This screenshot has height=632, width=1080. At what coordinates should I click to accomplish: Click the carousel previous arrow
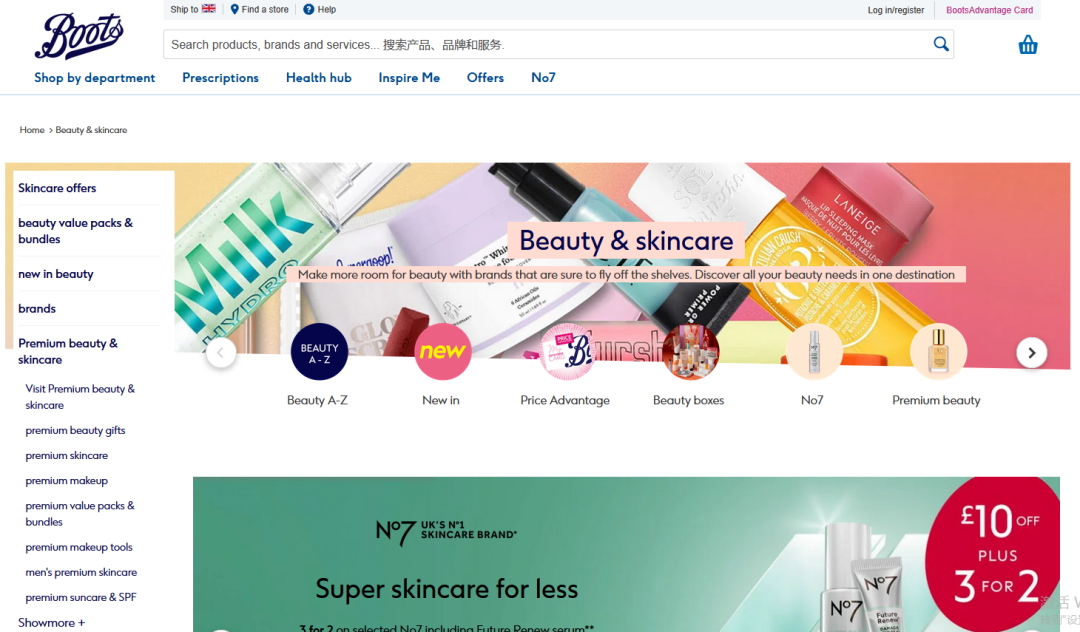pos(221,353)
